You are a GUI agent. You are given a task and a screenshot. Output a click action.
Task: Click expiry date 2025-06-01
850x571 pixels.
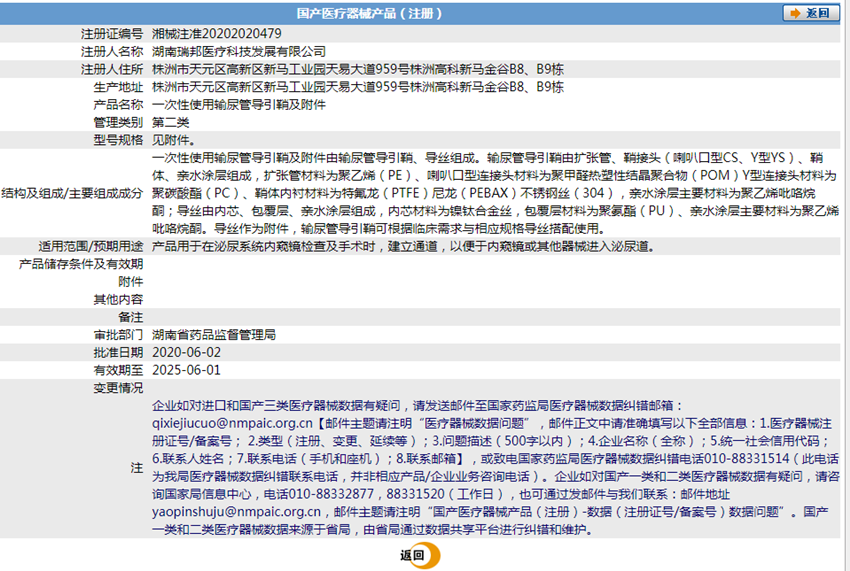(x=186, y=370)
